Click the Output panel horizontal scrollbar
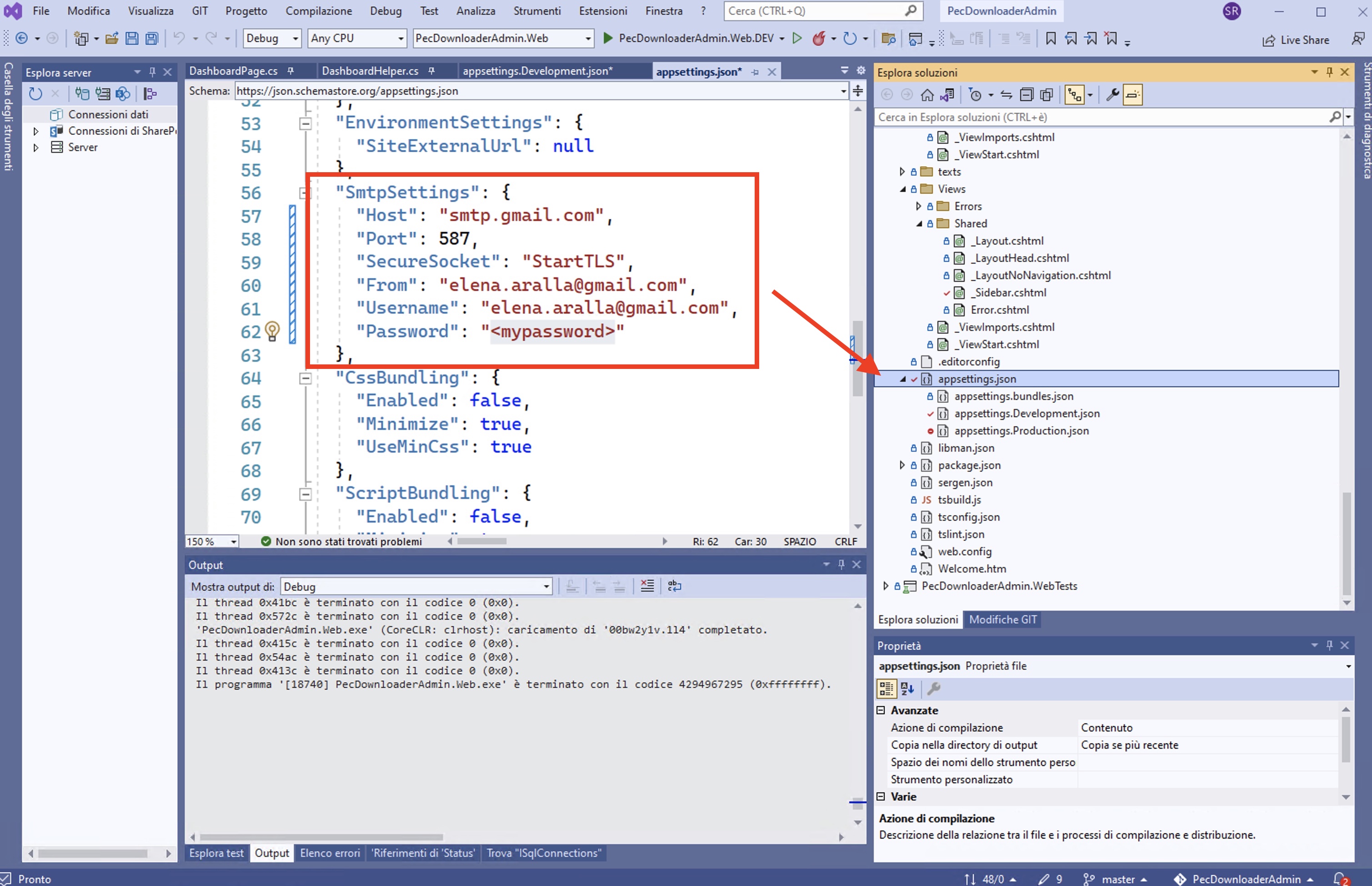Screen dimensions: 1372x886 pyautogui.click(x=321, y=837)
